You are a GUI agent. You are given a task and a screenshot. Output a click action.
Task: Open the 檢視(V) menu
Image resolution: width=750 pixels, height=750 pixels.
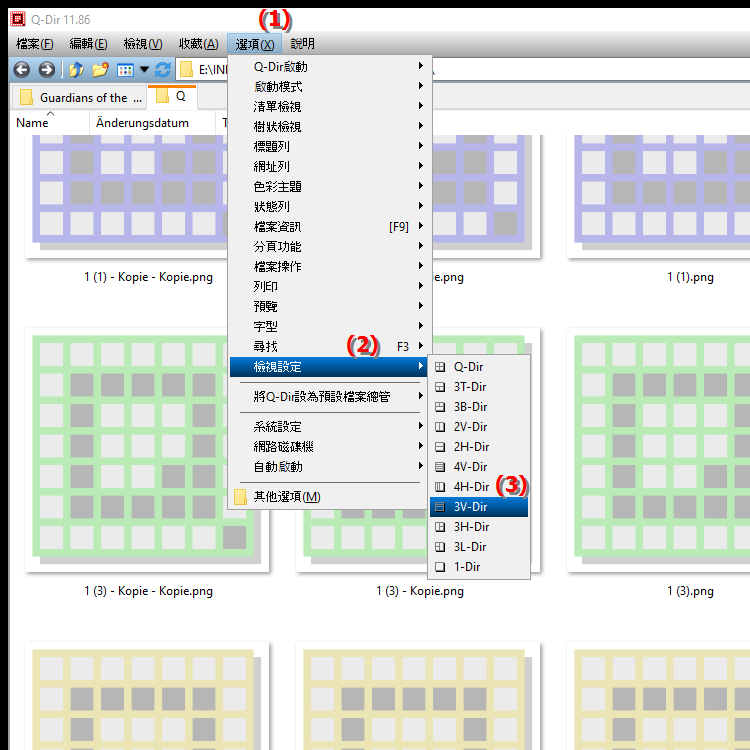click(143, 44)
